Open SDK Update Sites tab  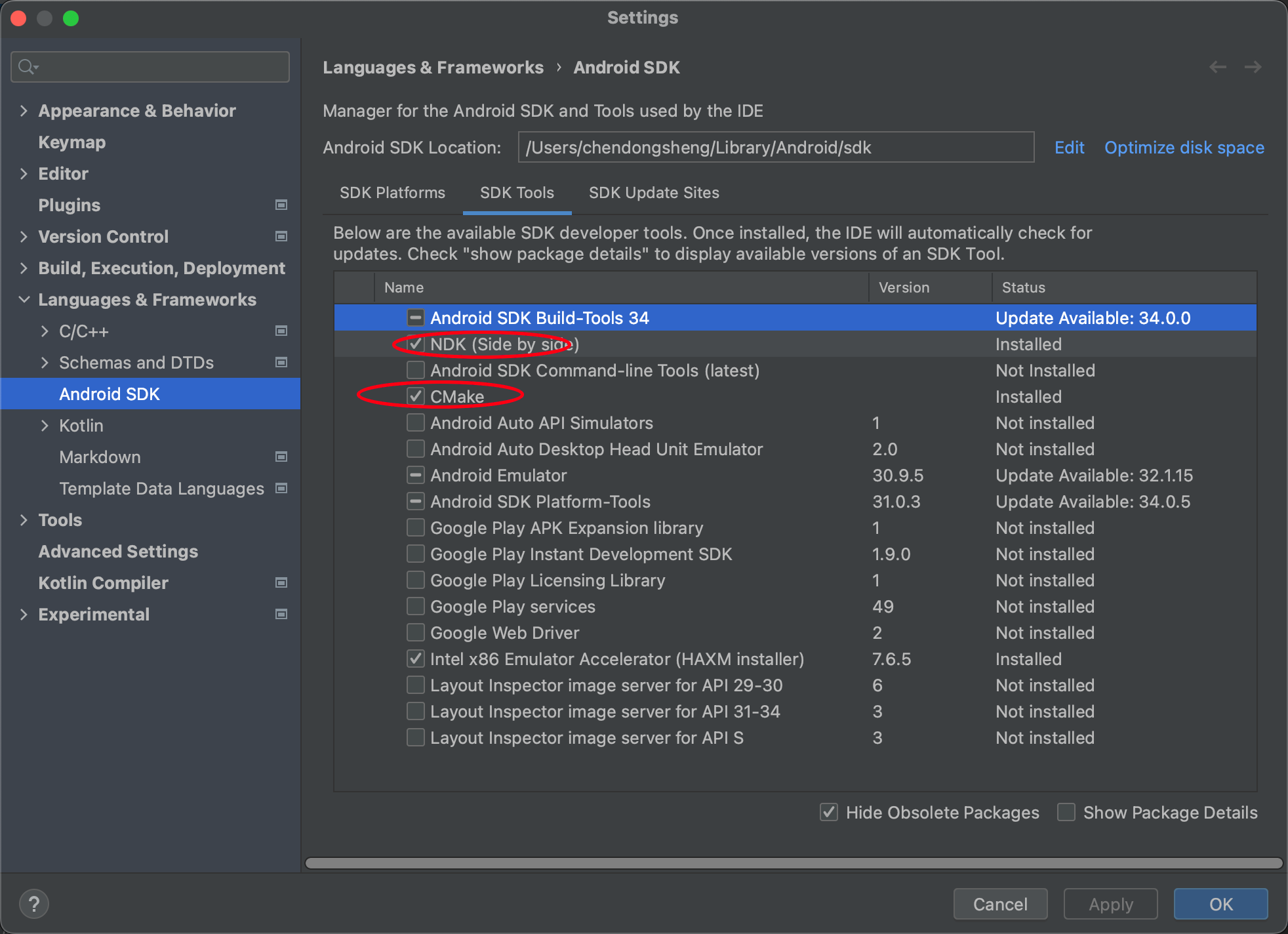point(654,193)
